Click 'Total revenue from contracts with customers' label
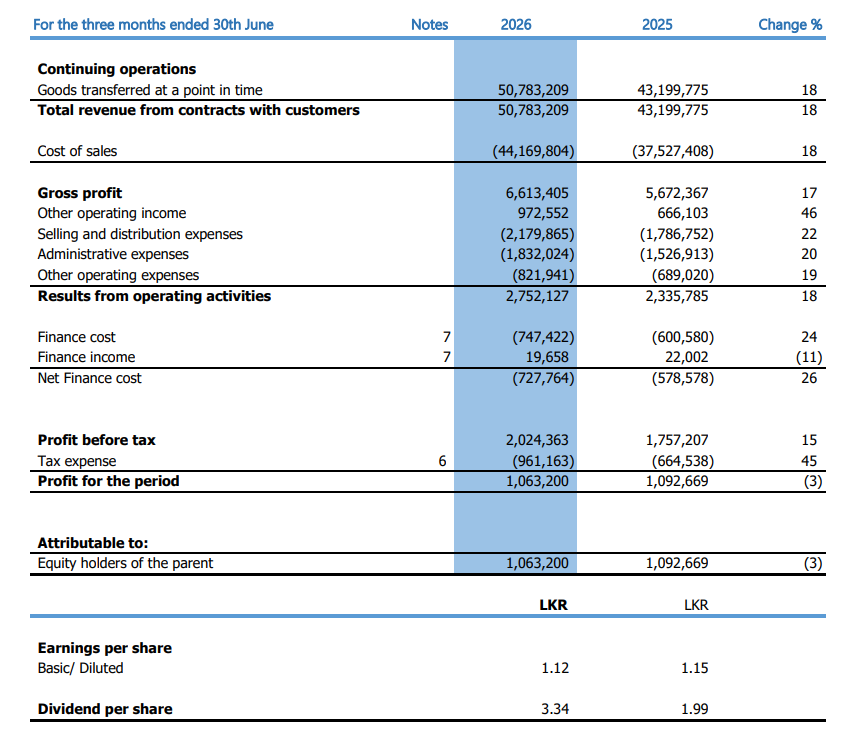The width and height of the screenshot is (852, 747). (198, 110)
